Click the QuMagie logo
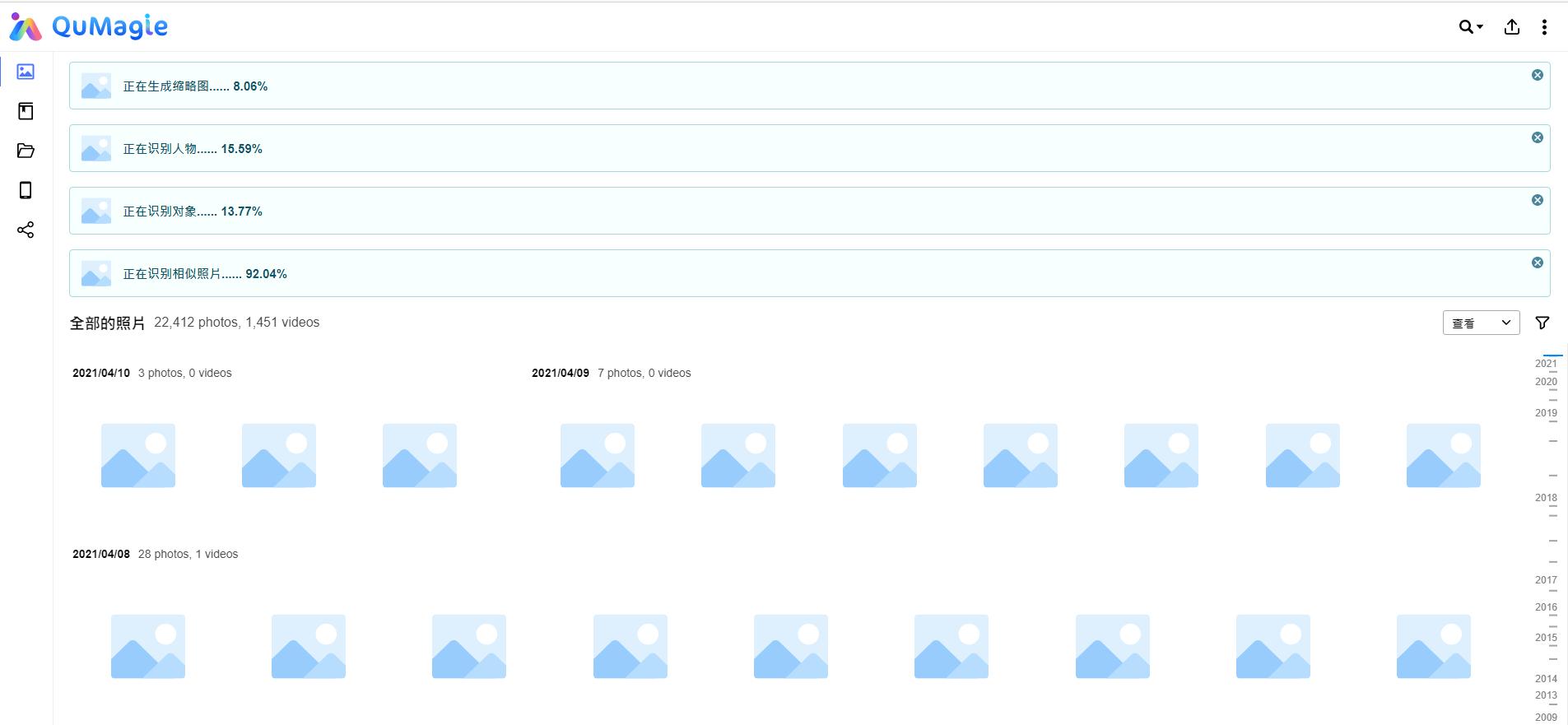 [89, 27]
